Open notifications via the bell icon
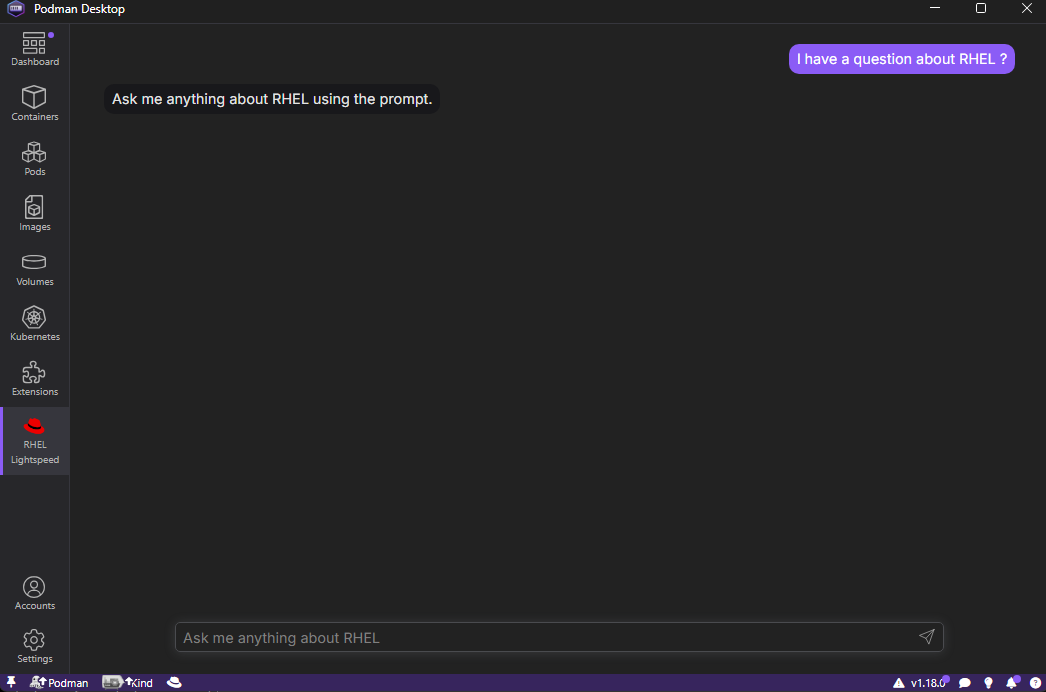The image size is (1046, 692). [1012, 683]
